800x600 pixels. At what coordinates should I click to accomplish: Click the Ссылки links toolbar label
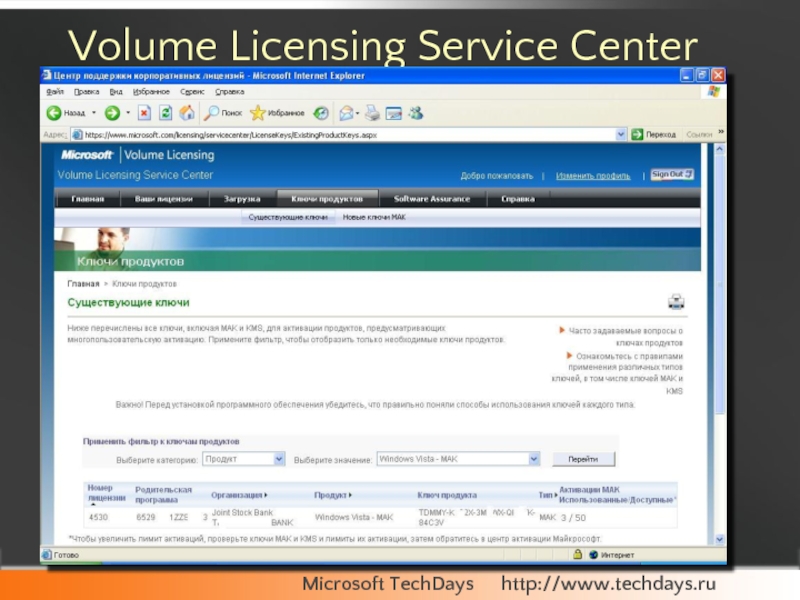pyautogui.click(x=698, y=135)
